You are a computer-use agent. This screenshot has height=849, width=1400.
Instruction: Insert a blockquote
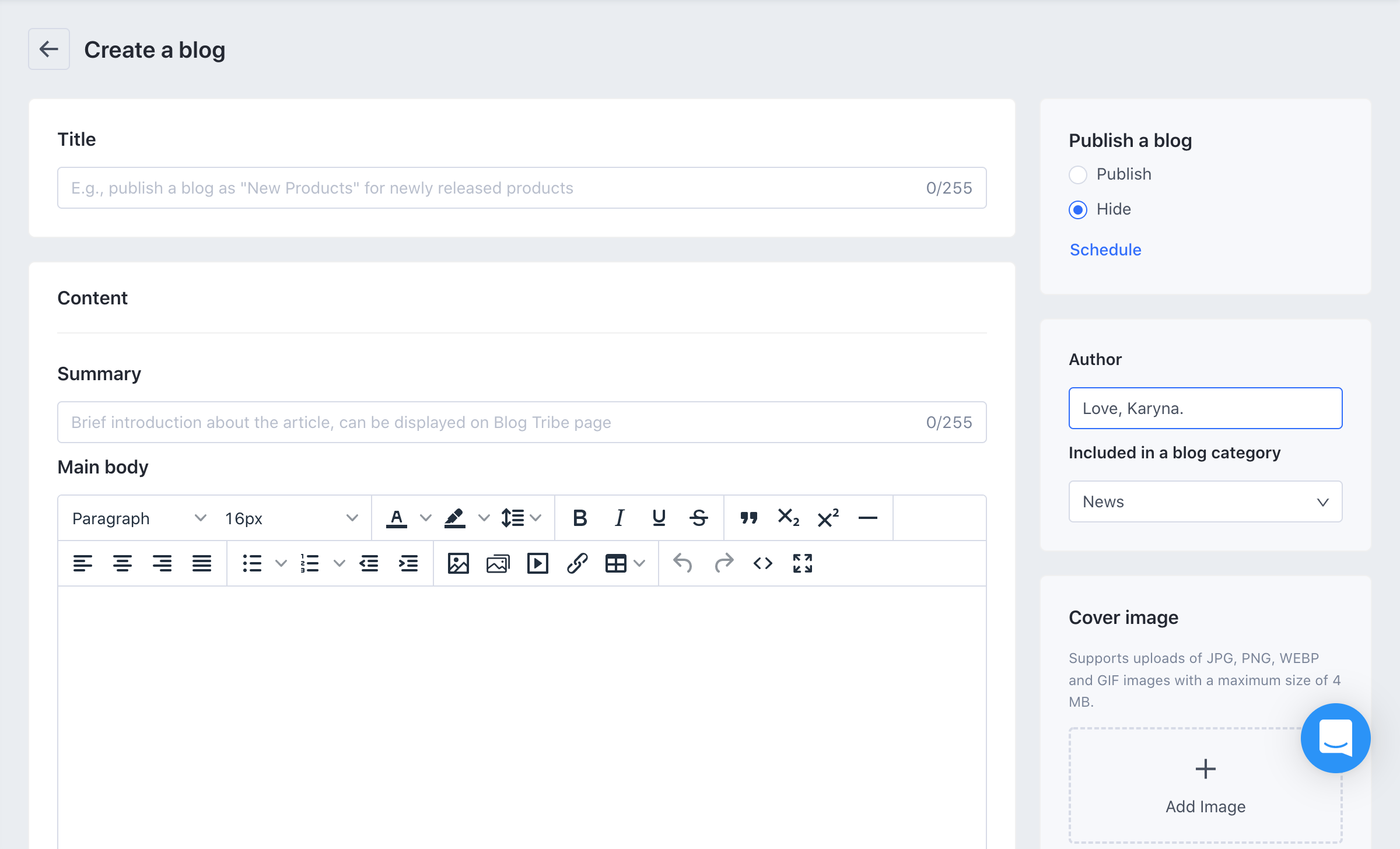click(749, 518)
